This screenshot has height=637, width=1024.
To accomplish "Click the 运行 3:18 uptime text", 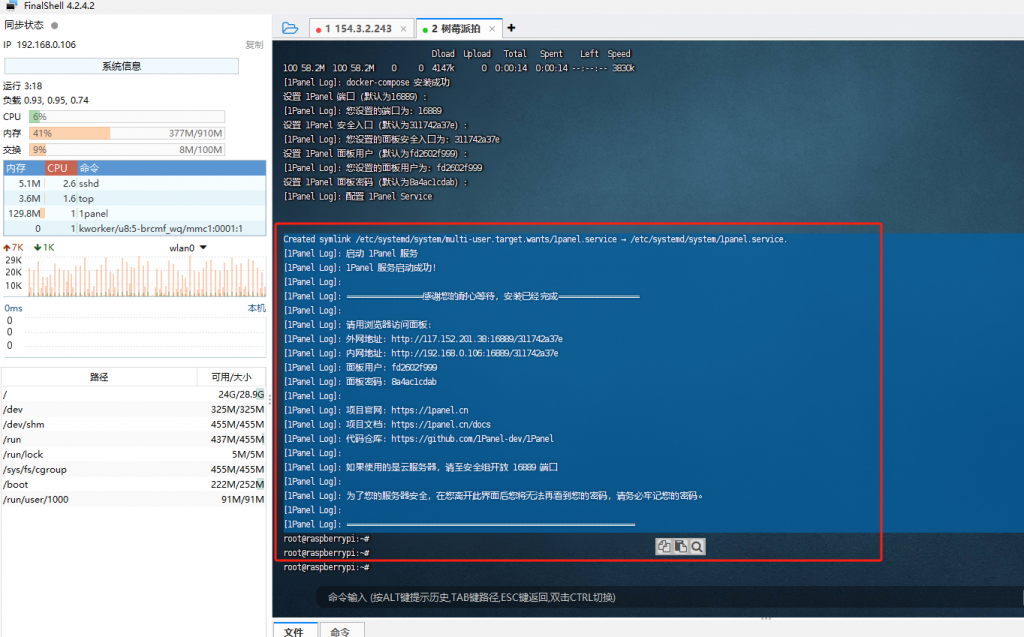I will 23,86.
